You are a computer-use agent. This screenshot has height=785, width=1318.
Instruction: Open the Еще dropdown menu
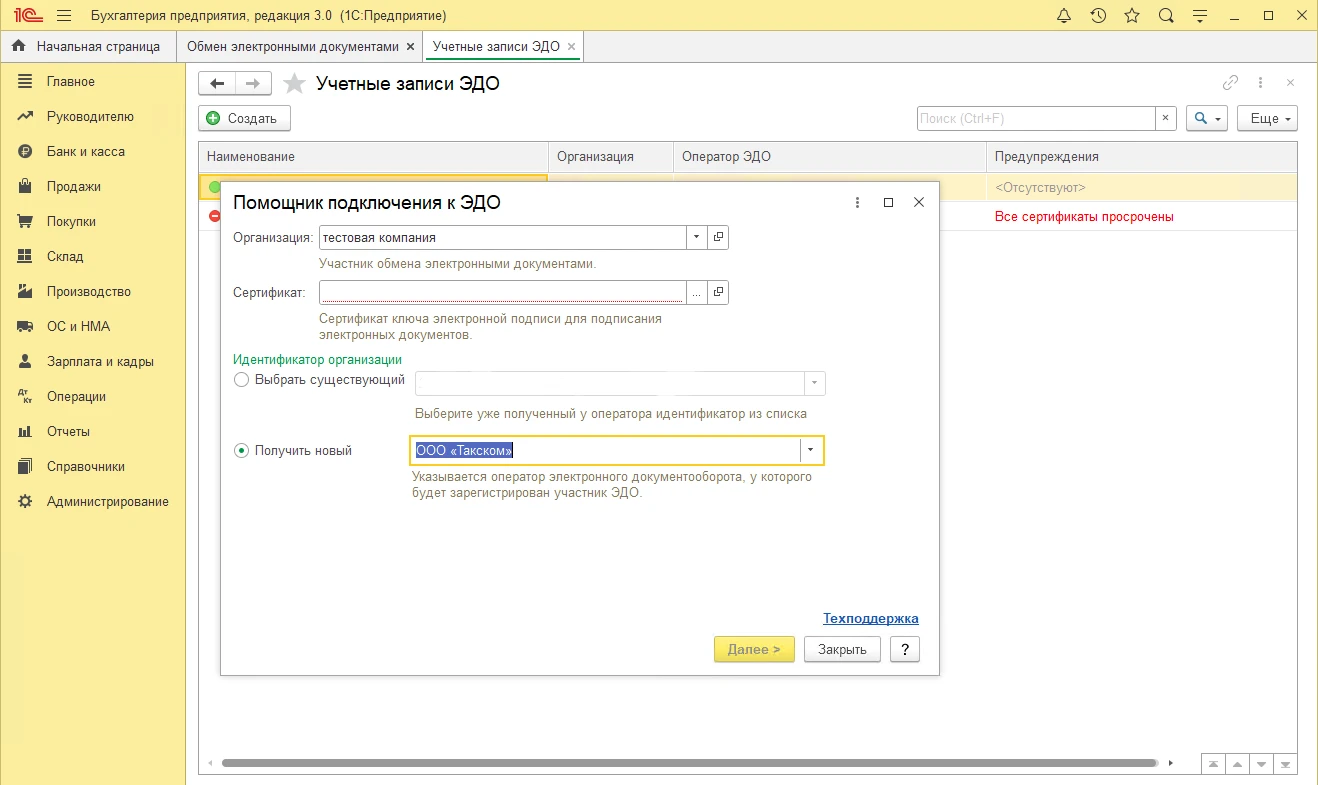(1266, 118)
